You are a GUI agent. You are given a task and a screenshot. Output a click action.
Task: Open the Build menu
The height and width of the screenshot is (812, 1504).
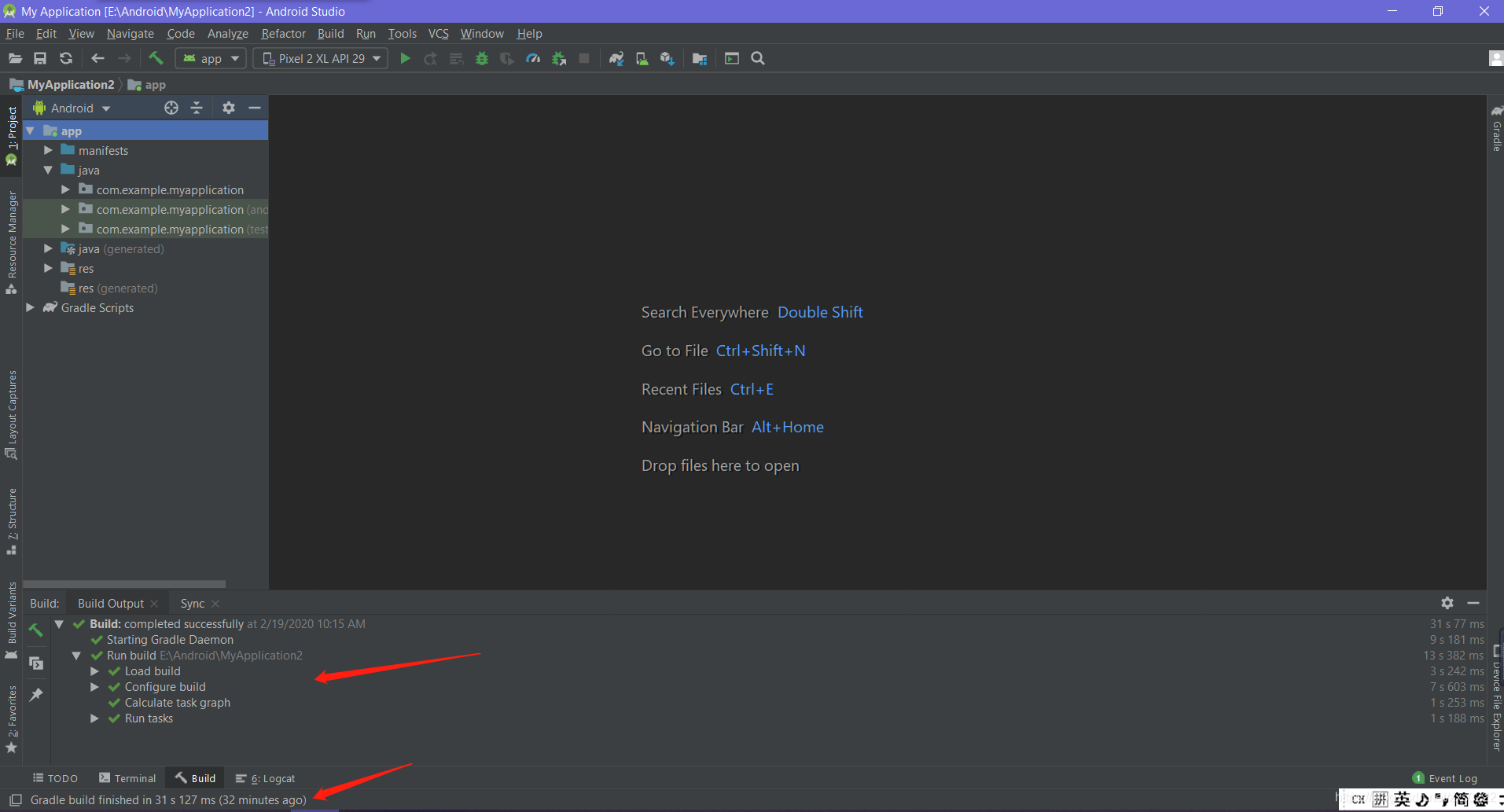pos(330,33)
